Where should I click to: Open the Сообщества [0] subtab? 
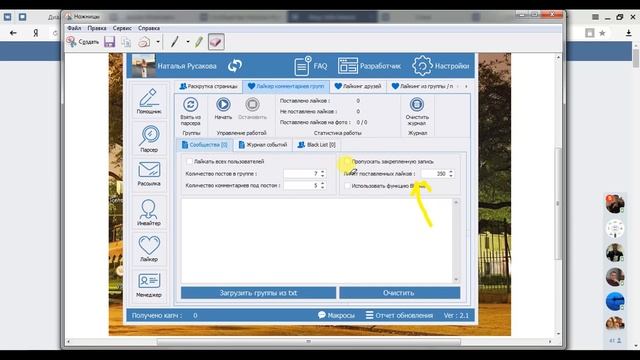coord(204,145)
